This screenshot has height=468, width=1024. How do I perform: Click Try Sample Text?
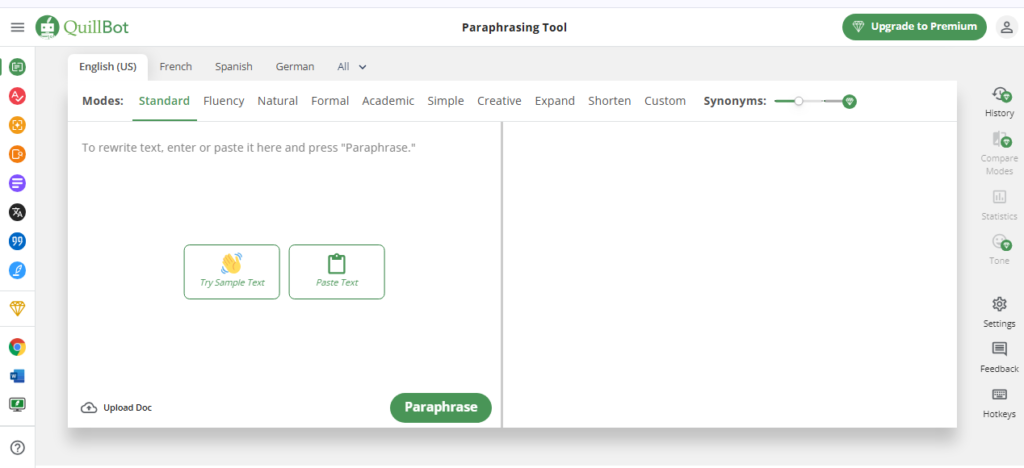tap(232, 272)
